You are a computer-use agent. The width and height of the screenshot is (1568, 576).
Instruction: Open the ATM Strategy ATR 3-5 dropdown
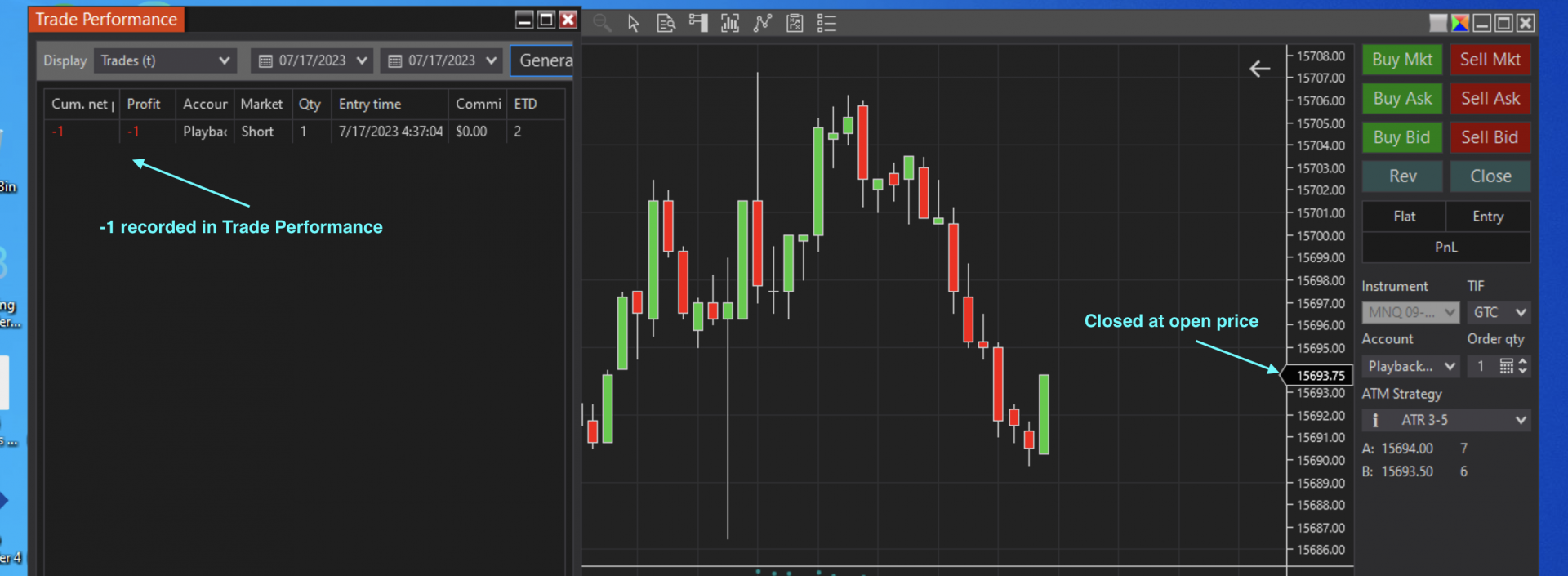1446,420
